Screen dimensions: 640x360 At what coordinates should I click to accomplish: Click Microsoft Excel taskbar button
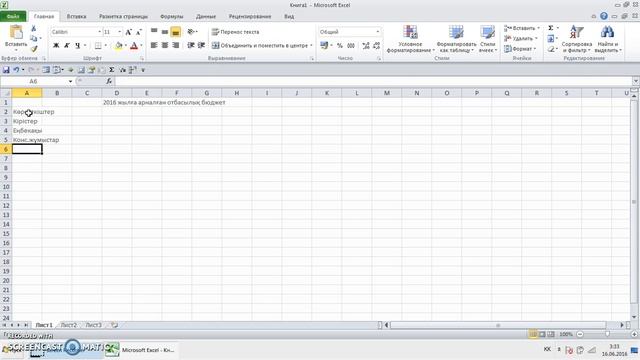[140, 350]
